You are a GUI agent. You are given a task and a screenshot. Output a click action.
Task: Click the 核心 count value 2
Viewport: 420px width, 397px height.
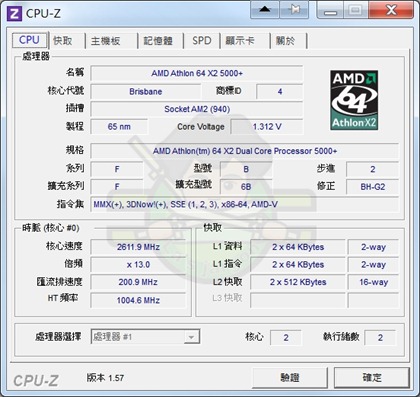click(286, 338)
